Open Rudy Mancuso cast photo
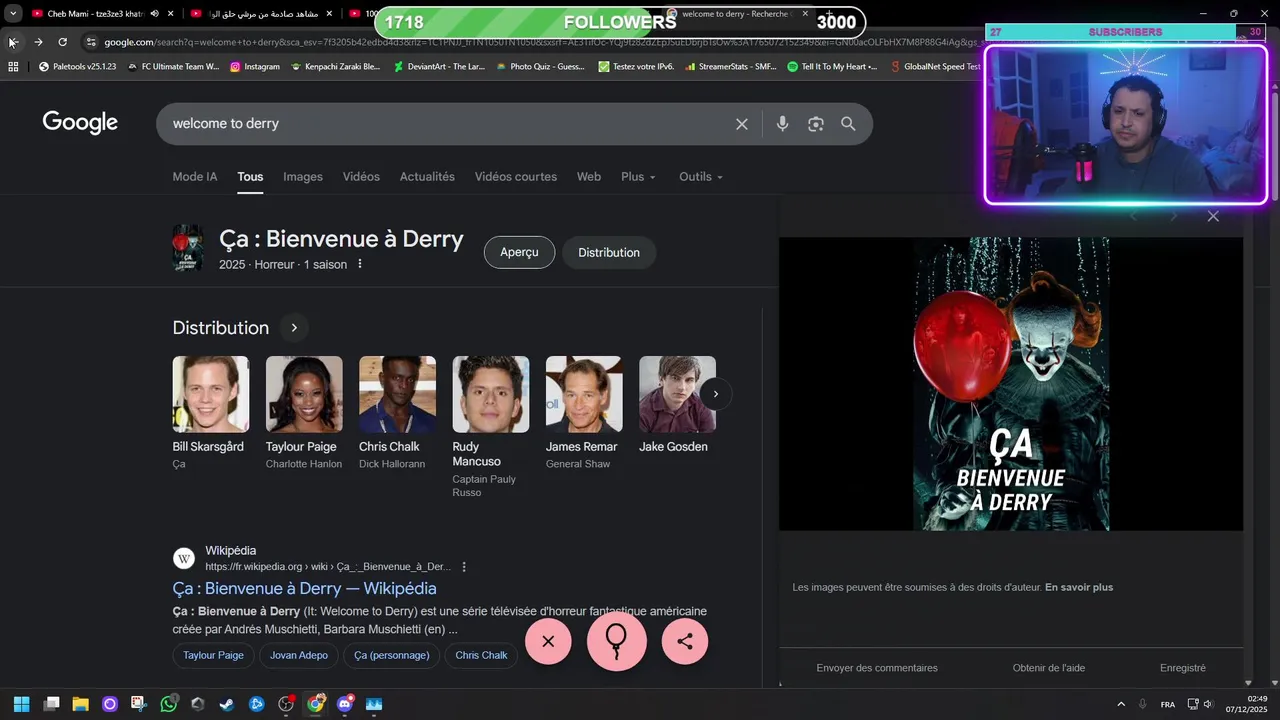This screenshot has width=1280, height=720. (490, 394)
